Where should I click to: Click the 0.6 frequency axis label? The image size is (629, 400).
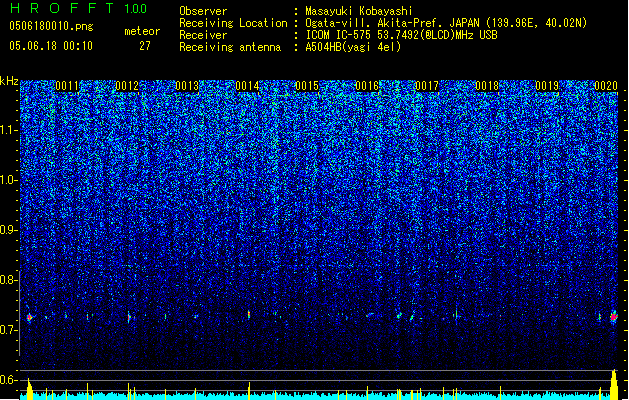[x=8, y=380]
